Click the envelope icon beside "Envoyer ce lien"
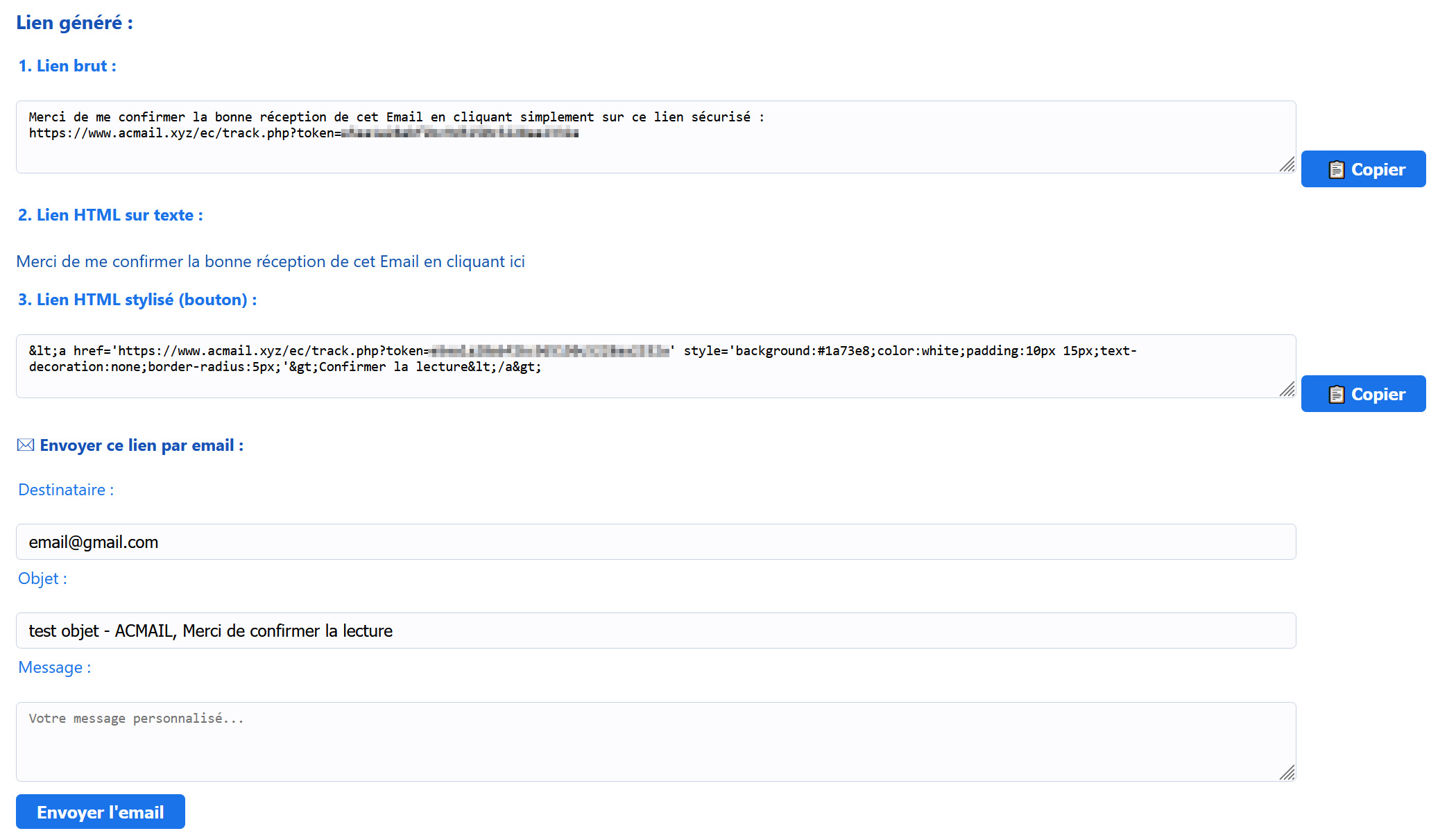The image size is (1456, 840). tap(26, 445)
